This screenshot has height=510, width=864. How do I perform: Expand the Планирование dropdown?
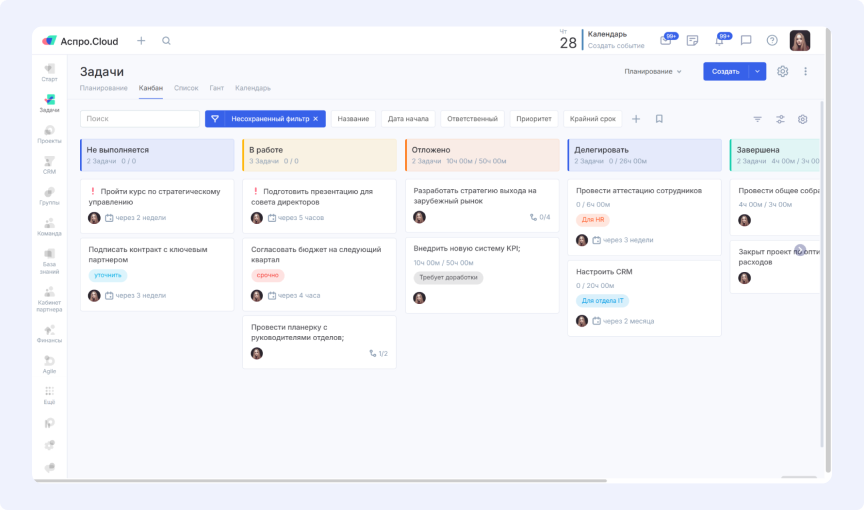pyautogui.click(x=653, y=71)
